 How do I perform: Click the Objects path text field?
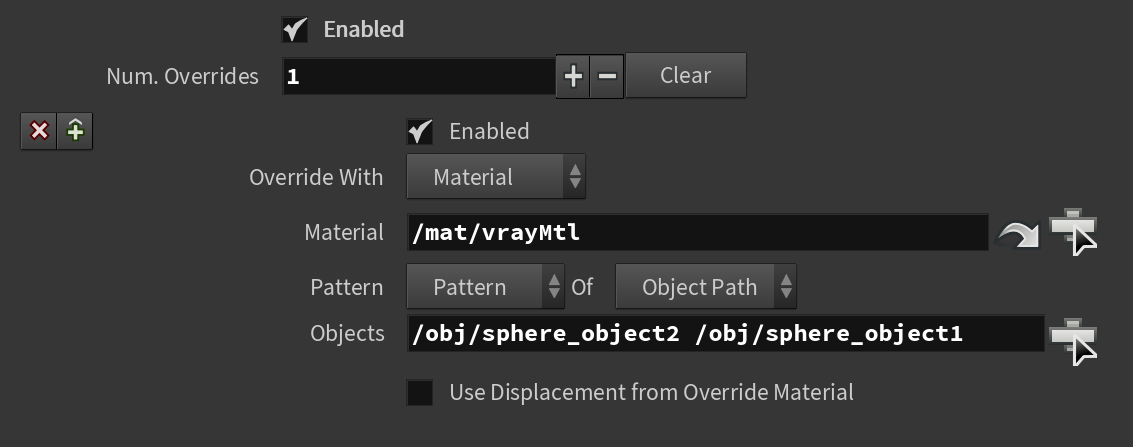[726, 334]
